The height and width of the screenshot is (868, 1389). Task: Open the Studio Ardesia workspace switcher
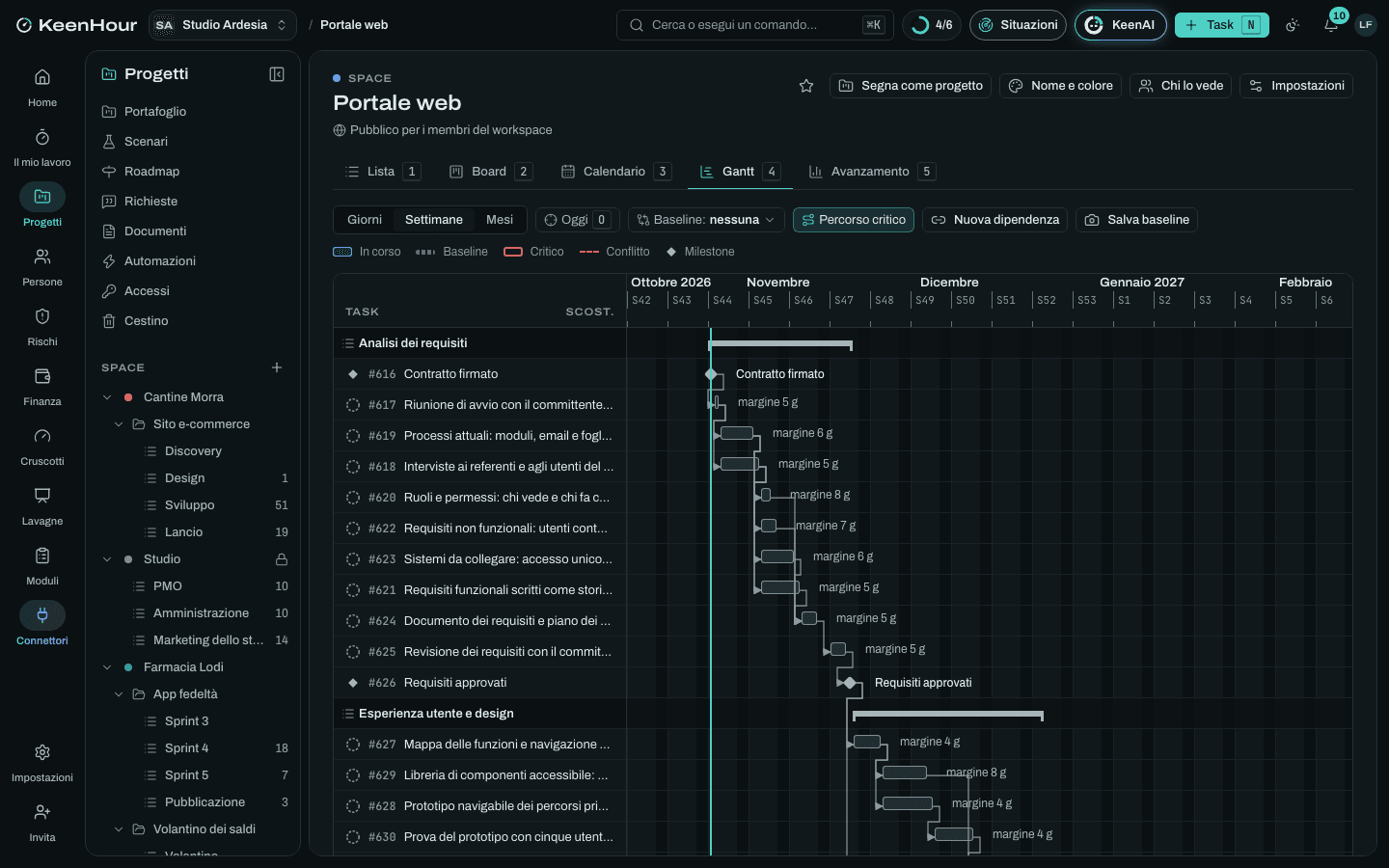tap(223, 25)
